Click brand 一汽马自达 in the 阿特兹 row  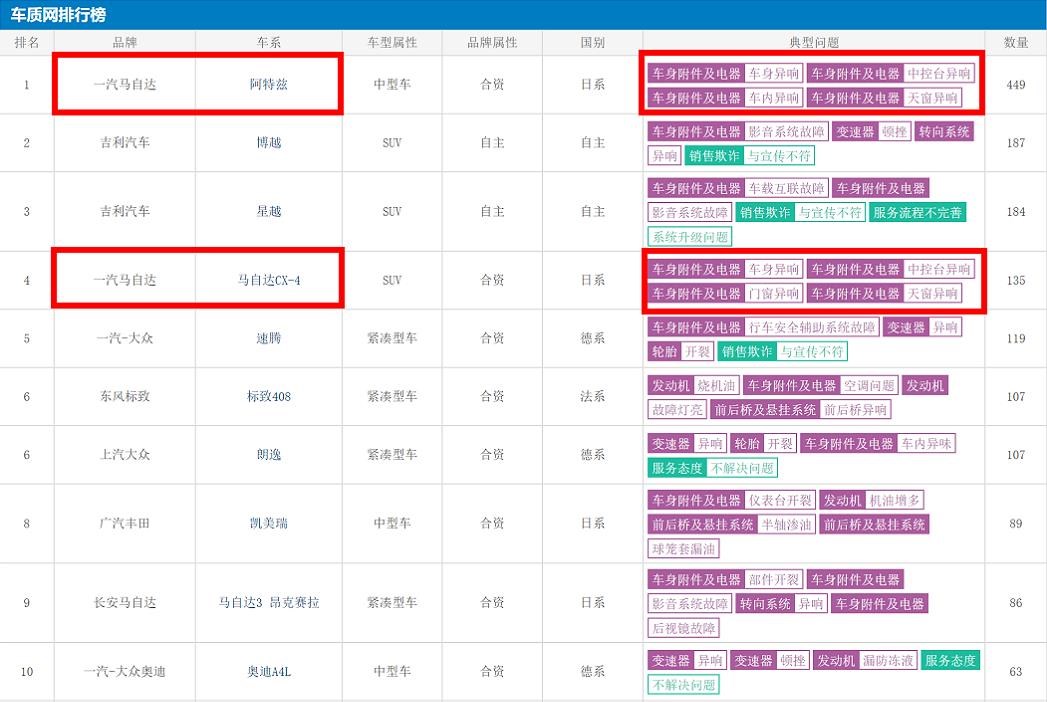click(x=125, y=84)
